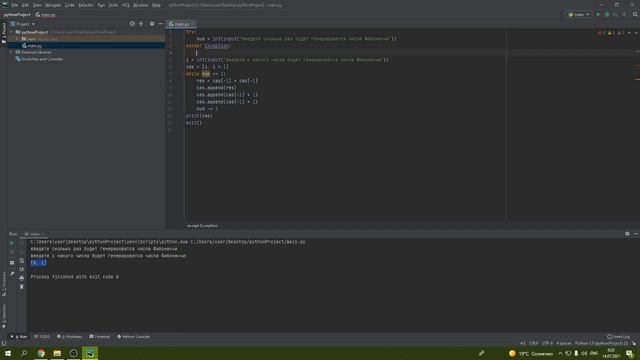Click scroll to end icon in Run panel

coord(22,269)
